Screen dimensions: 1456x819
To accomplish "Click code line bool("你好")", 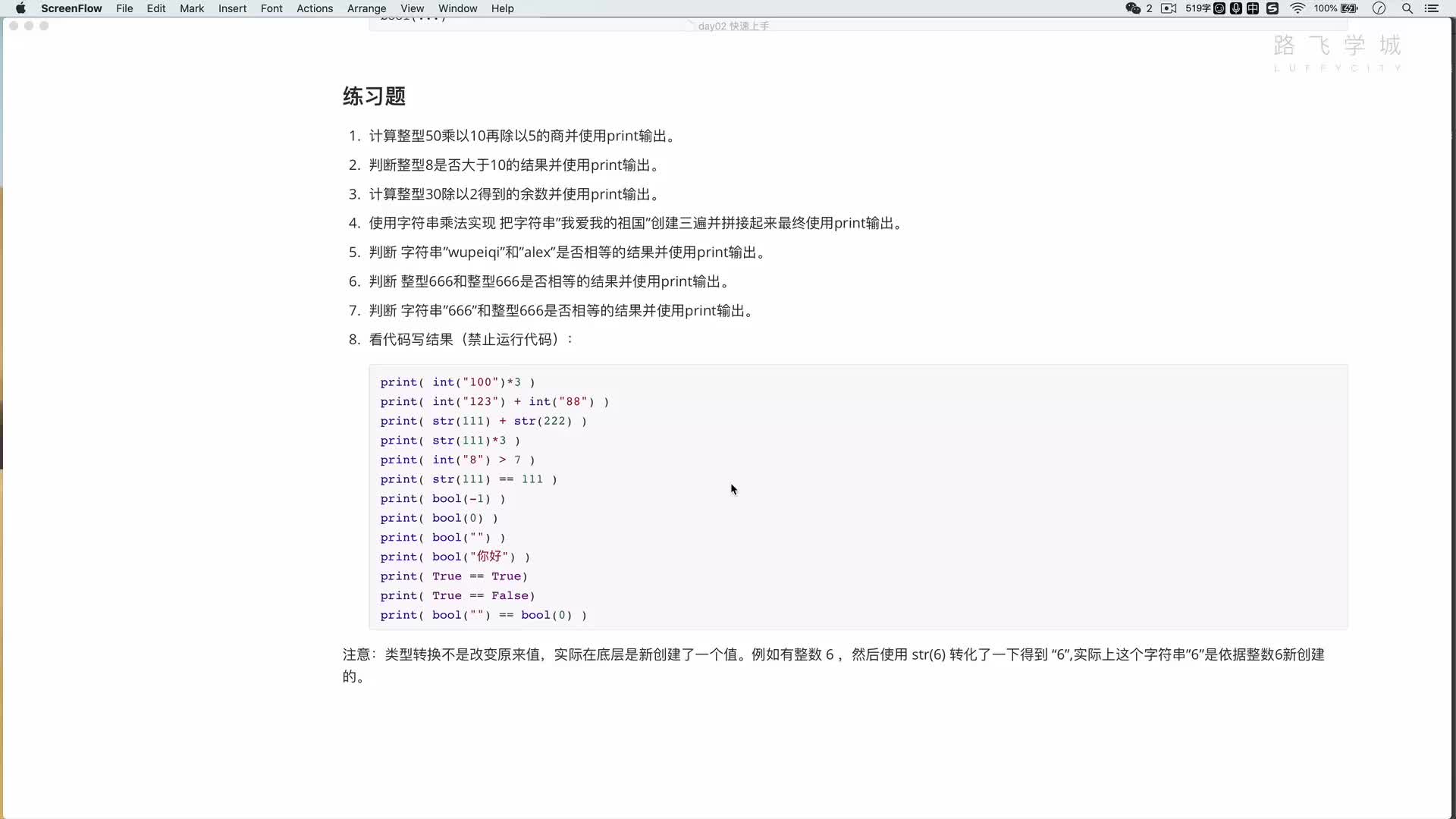I will [x=455, y=557].
